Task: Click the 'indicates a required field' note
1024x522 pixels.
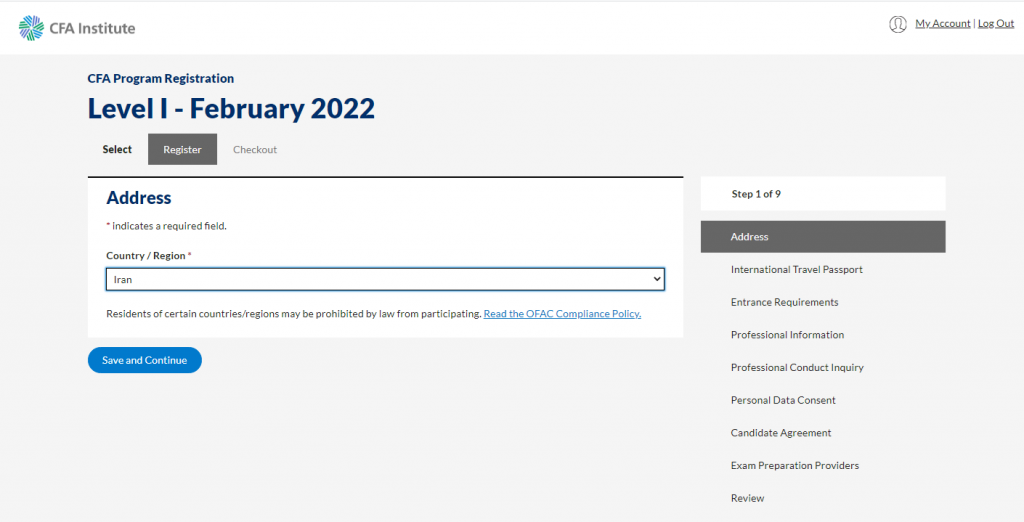Action: pos(169,226)
